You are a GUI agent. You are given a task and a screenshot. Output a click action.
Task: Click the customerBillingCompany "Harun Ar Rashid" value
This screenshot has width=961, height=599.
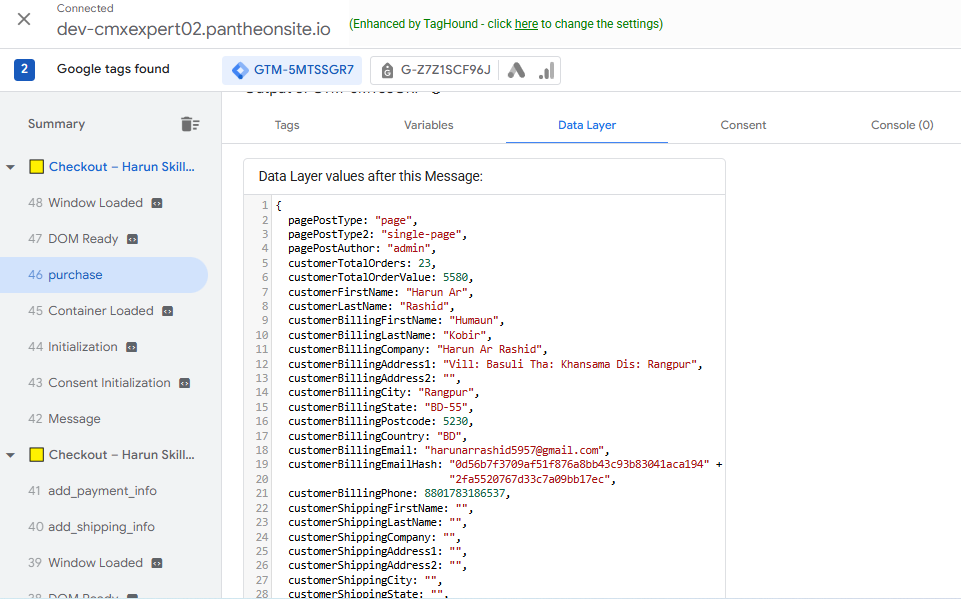[x=489, y=349]
